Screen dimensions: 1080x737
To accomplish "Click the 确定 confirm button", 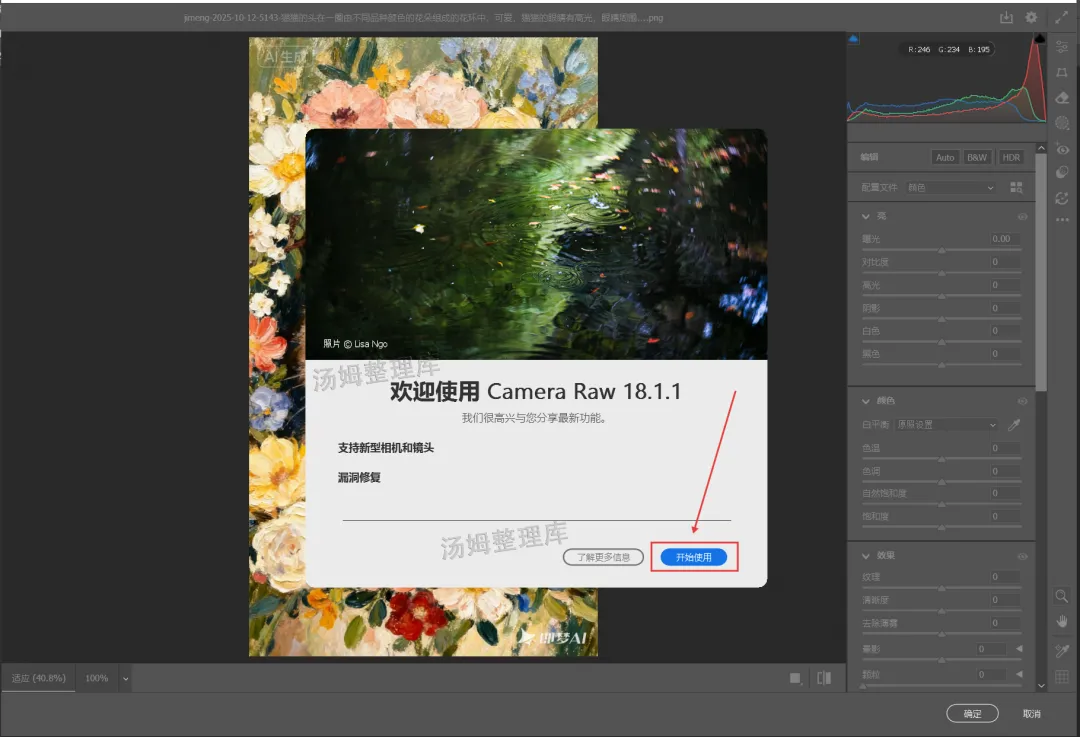I will pos(972,714).
